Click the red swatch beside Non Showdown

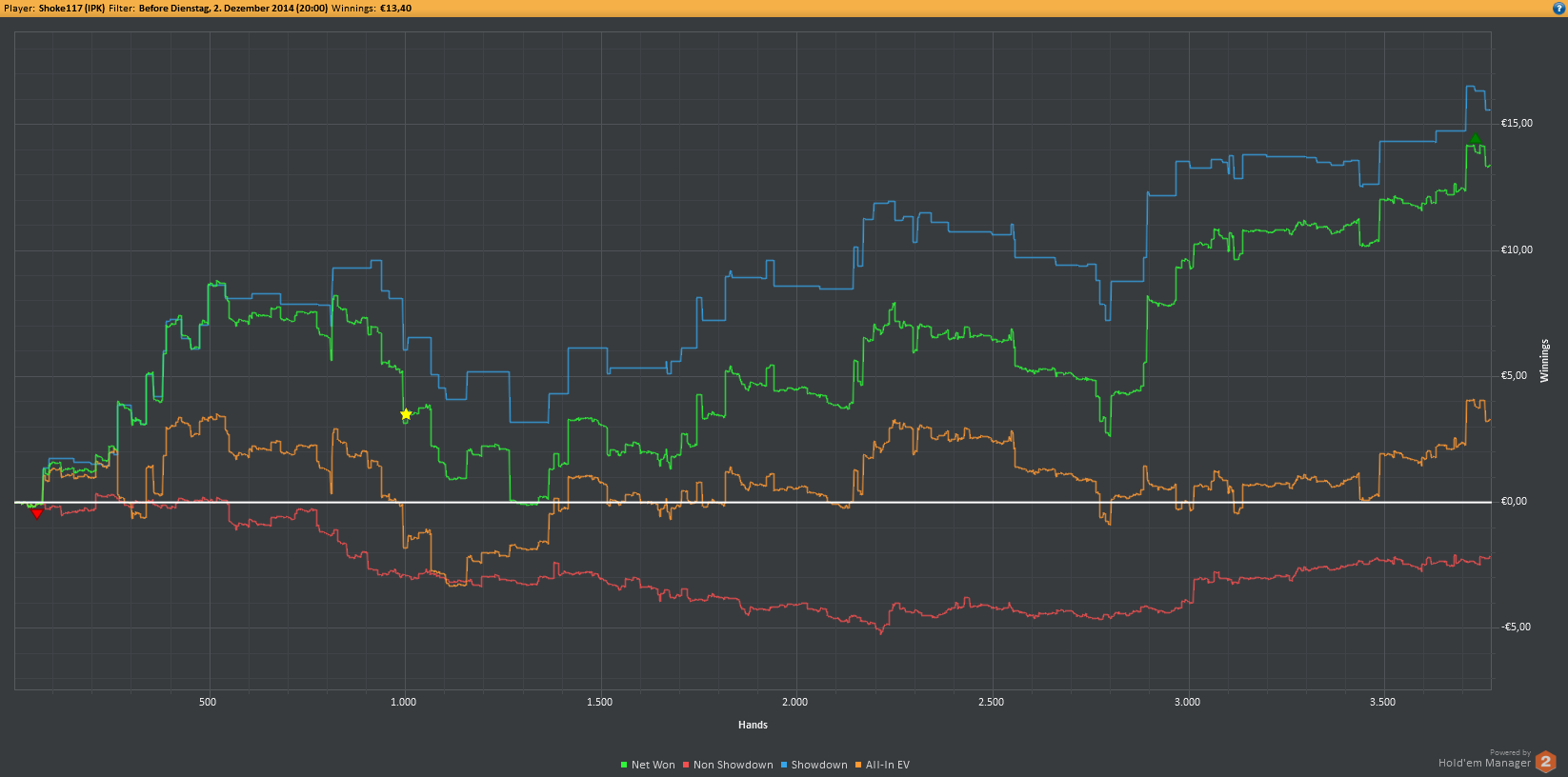686,765
